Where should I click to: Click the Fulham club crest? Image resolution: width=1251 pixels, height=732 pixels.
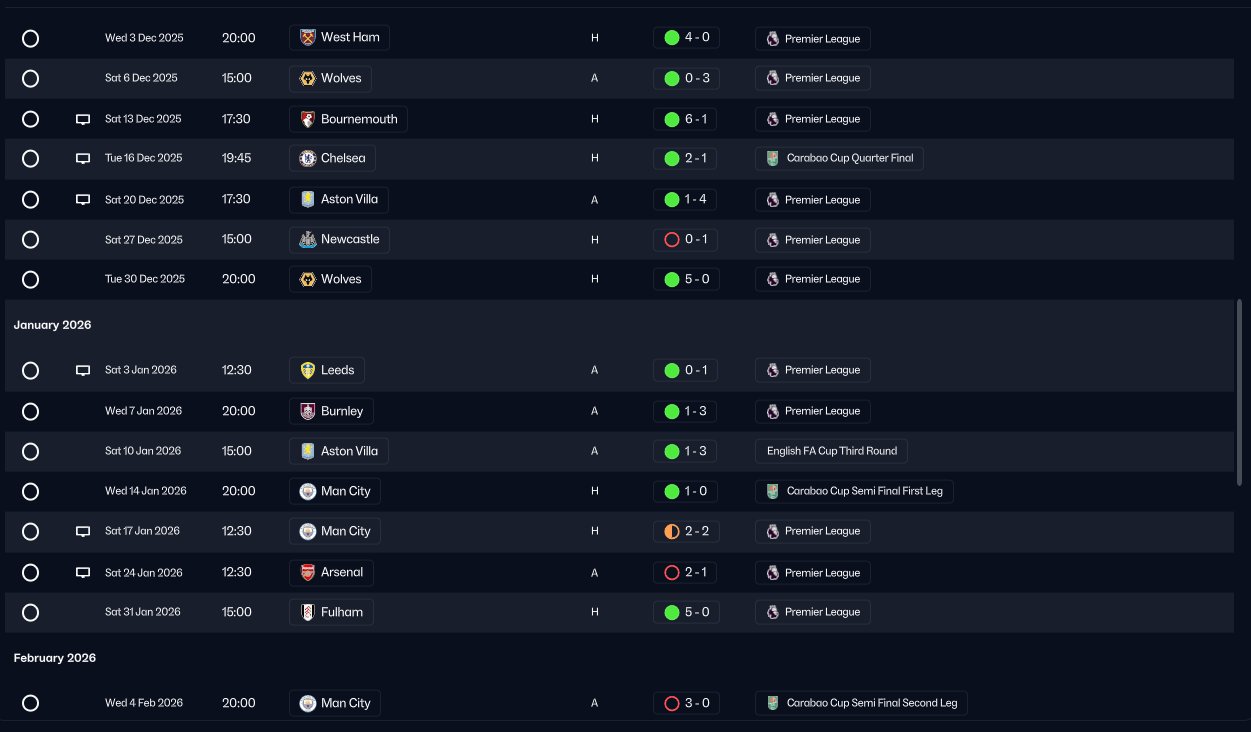click(308, 612)
